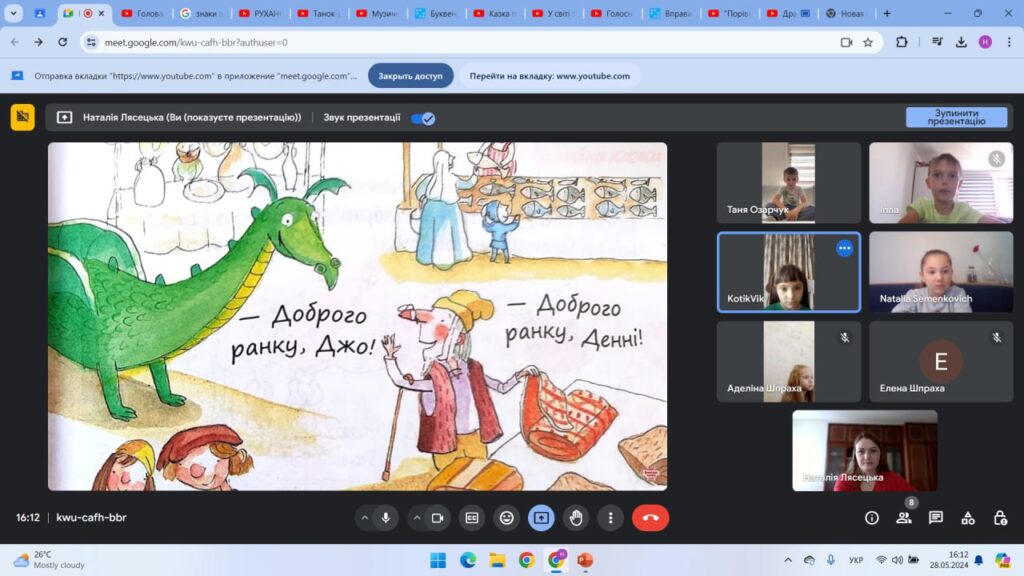Viewport: 1024px width, 576px height.
Task: Select Natalia Semenkovich video tile
Action: tap(941, 272)
